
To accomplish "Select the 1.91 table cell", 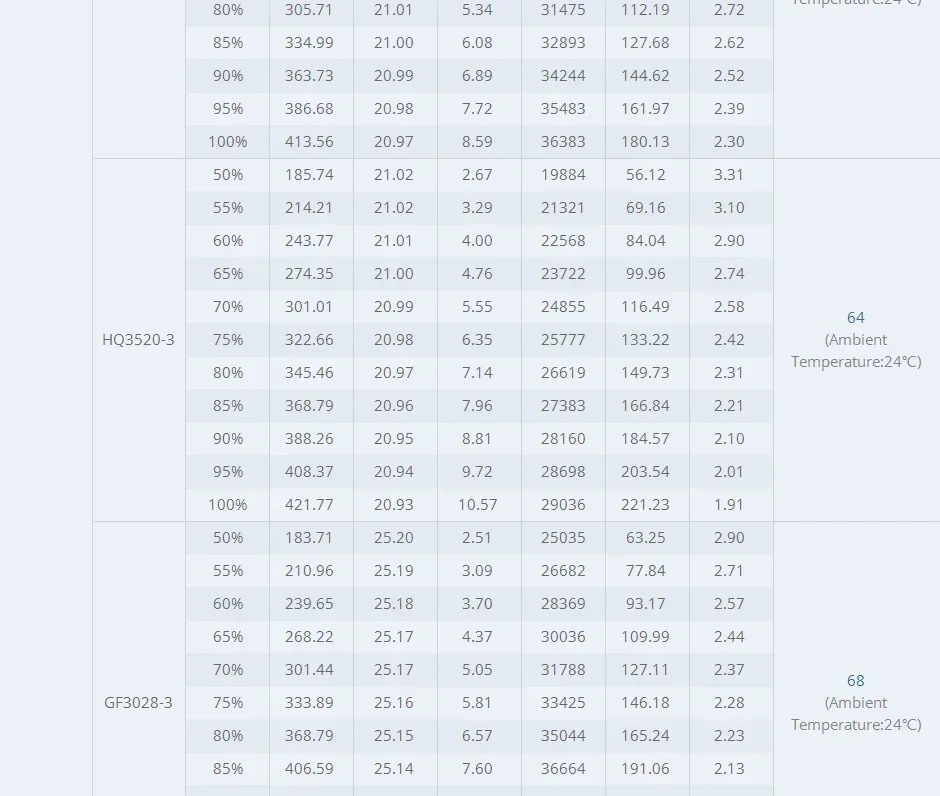I will pos(729,505).
